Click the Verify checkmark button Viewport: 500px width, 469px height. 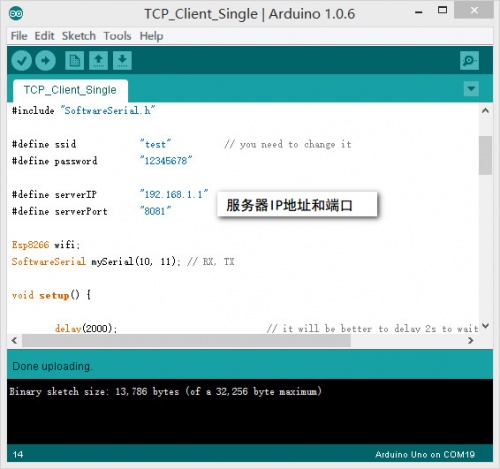tap(22, 61)
